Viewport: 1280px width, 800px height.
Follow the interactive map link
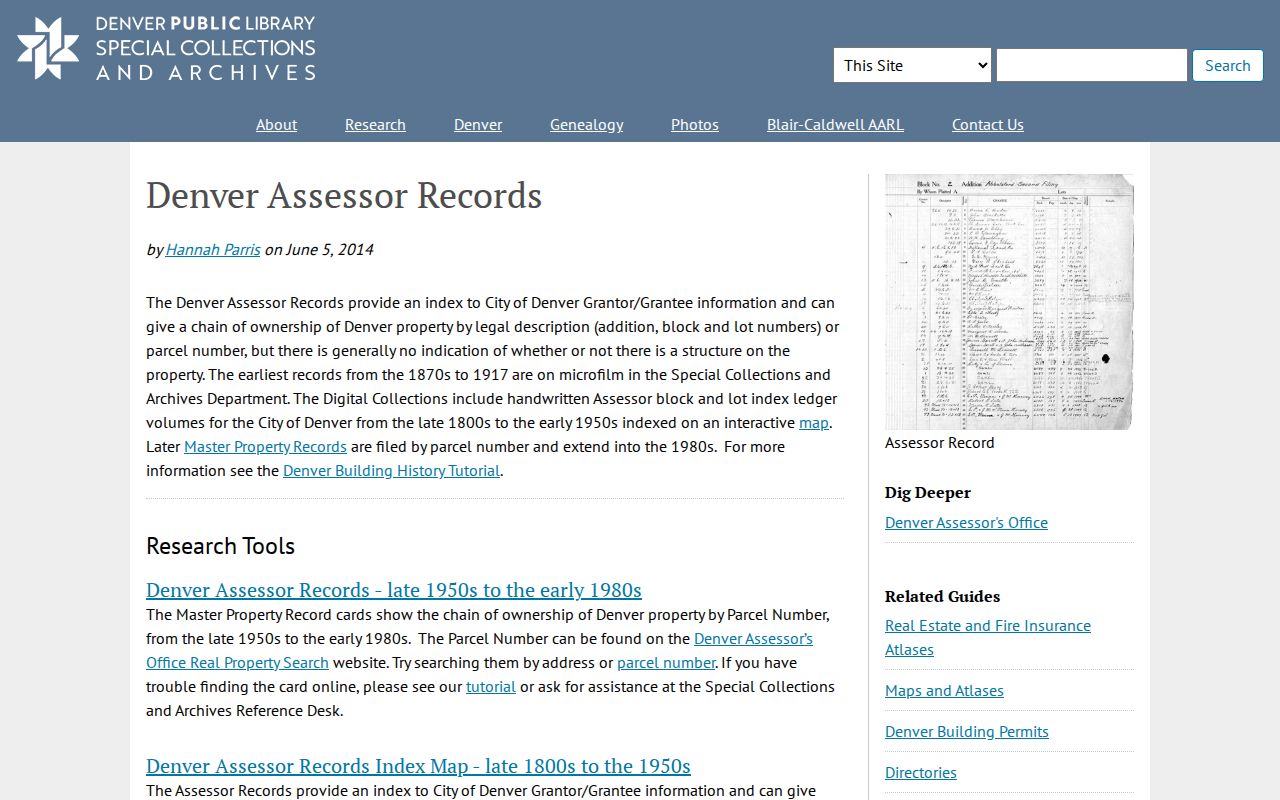[813, 422]
